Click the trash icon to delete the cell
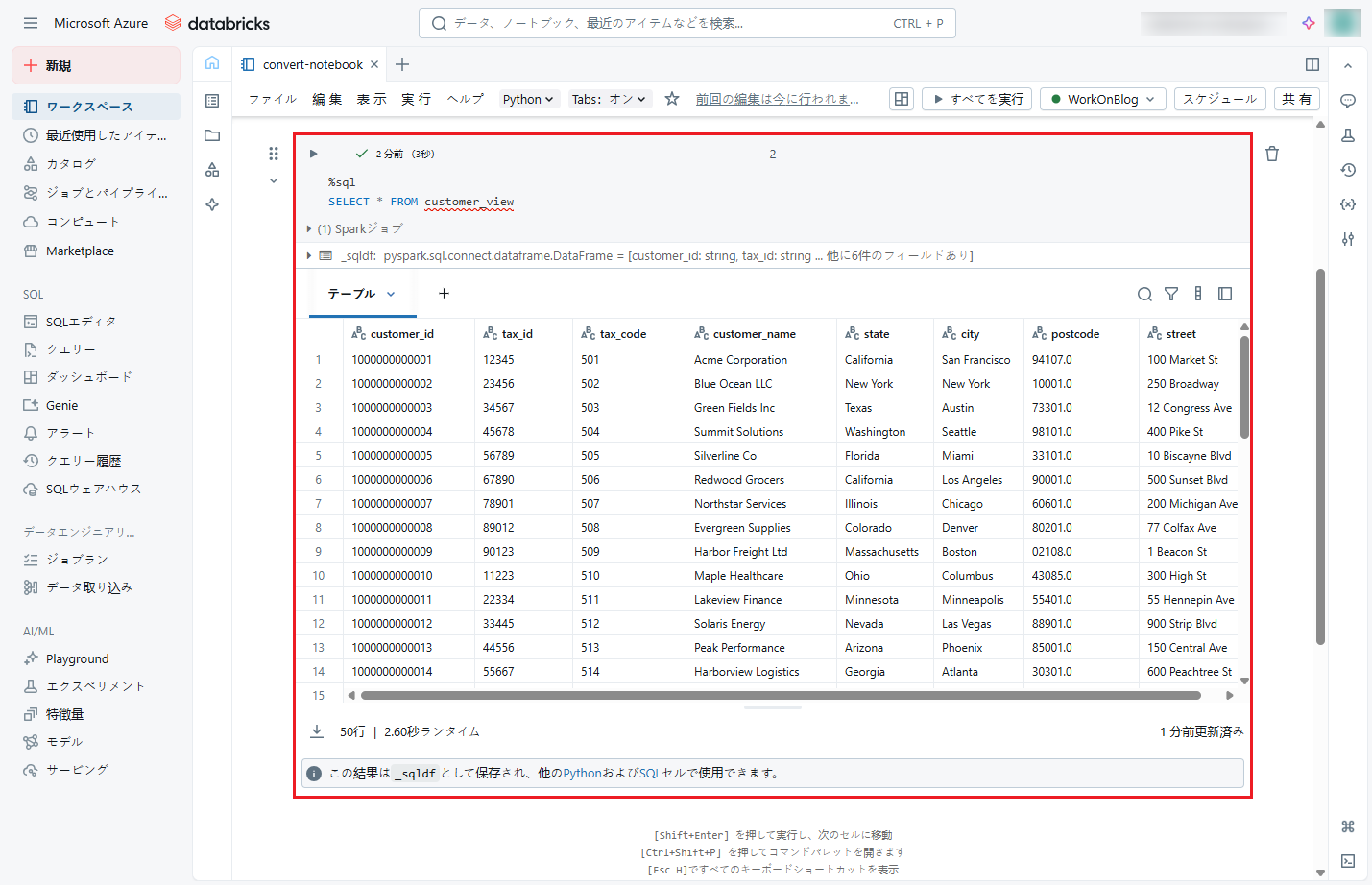 tap(1272, 154)
